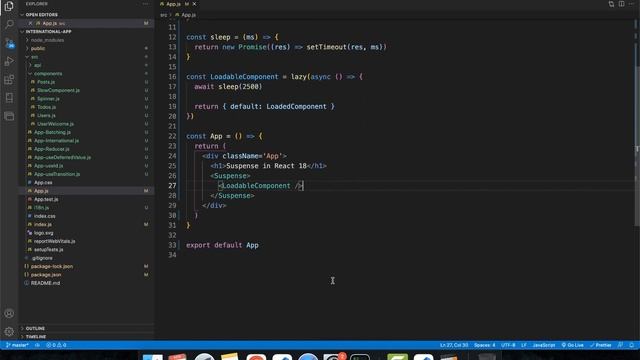The image size is (640, 360).
Task: Synchronize changes in status bar
Action: coord(37,345)
